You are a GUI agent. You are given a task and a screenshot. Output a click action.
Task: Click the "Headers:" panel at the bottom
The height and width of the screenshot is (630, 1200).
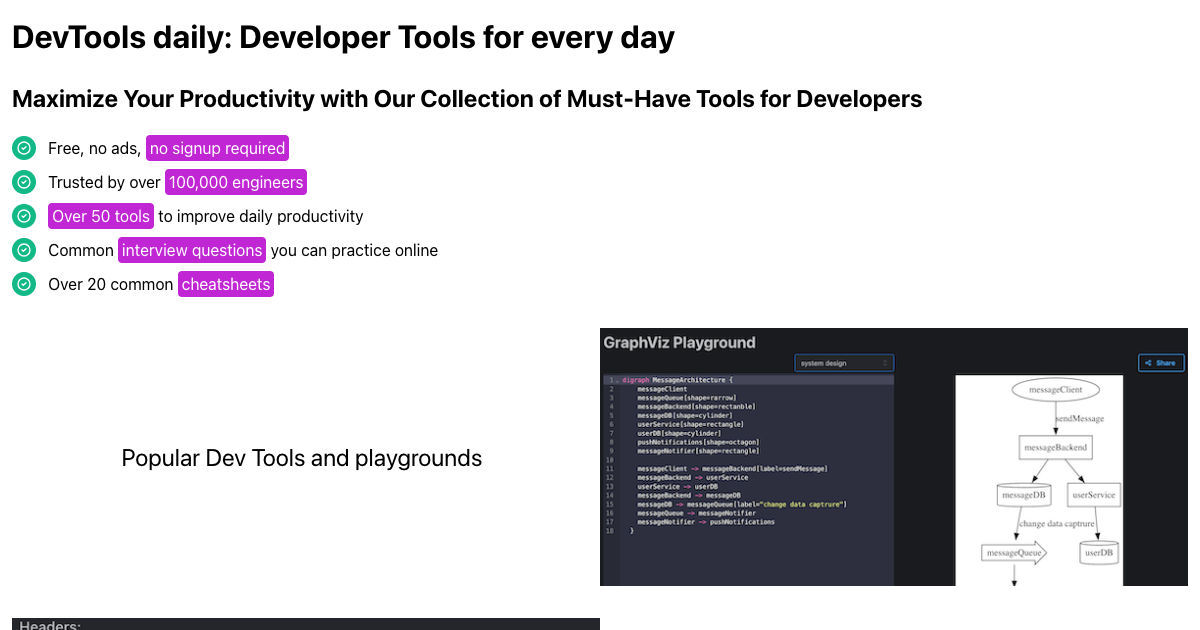pos(306,624)
